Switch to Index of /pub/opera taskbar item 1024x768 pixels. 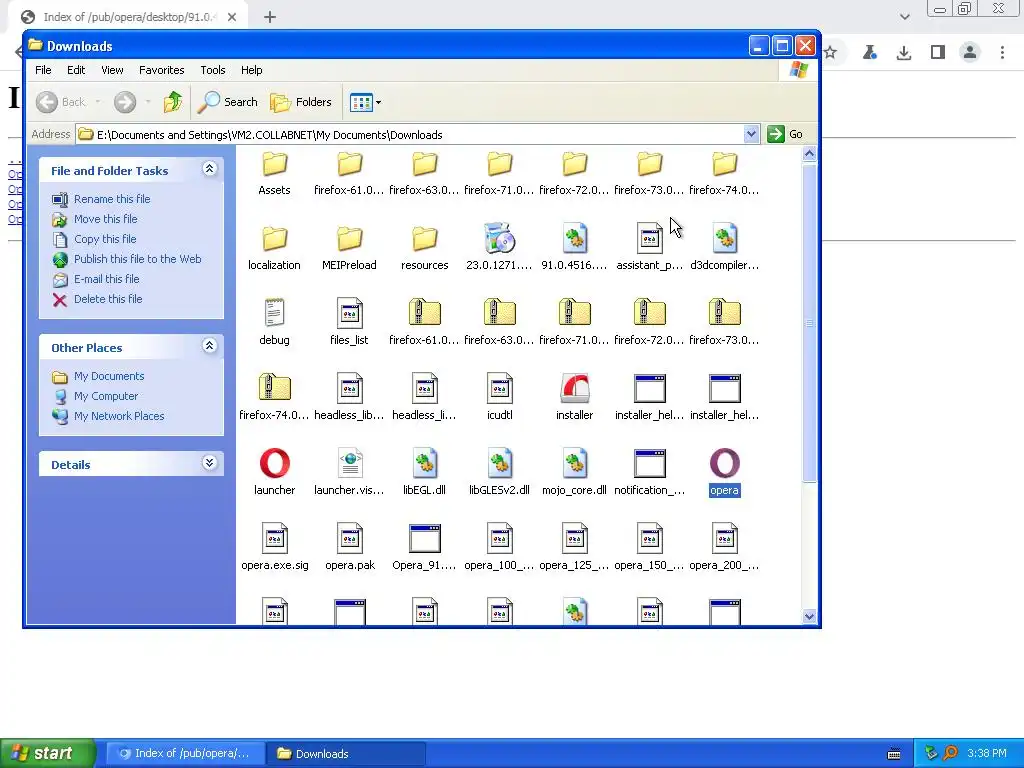coord(185,754)
